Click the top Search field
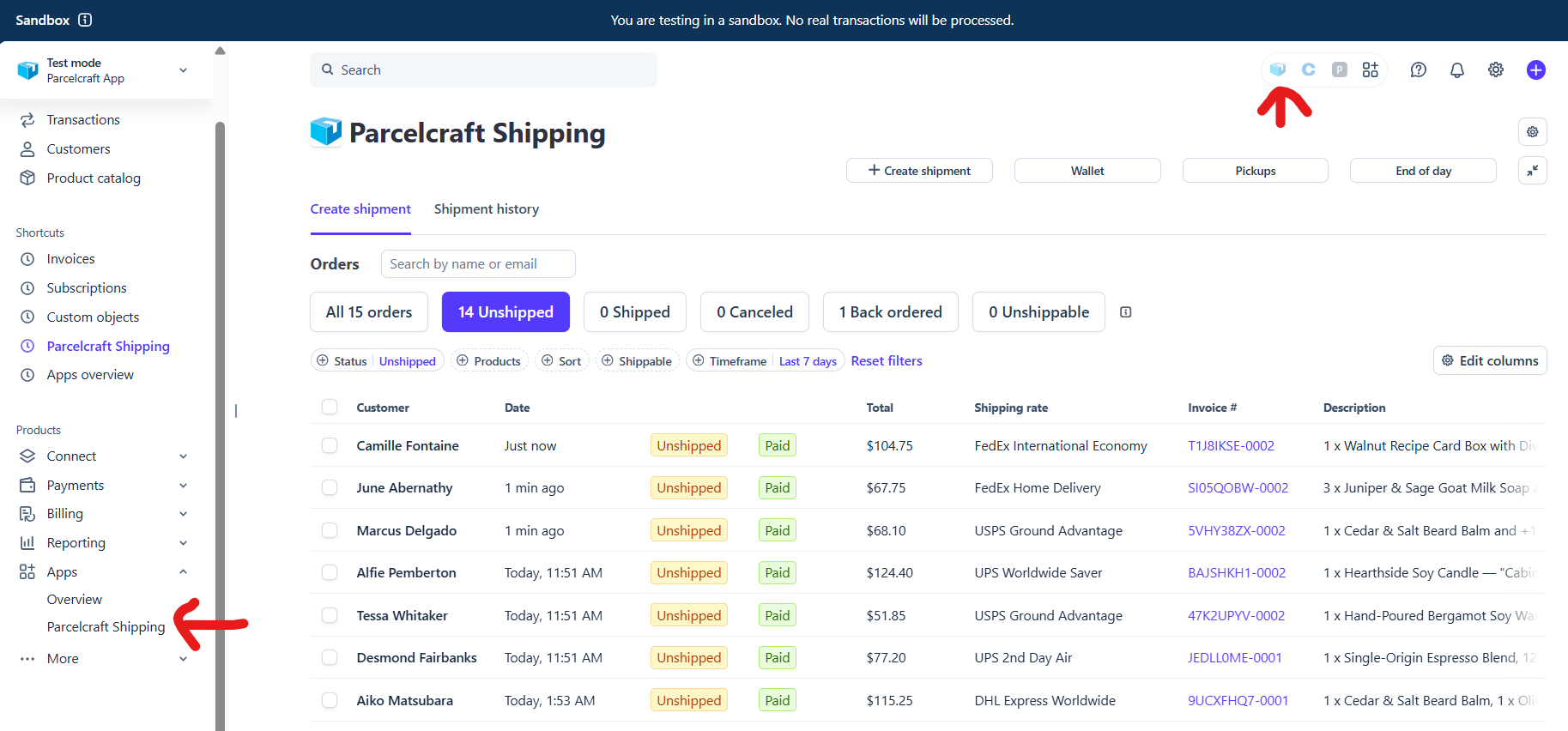Screen dimensions: 1568x731 click(x=484, y=70)
